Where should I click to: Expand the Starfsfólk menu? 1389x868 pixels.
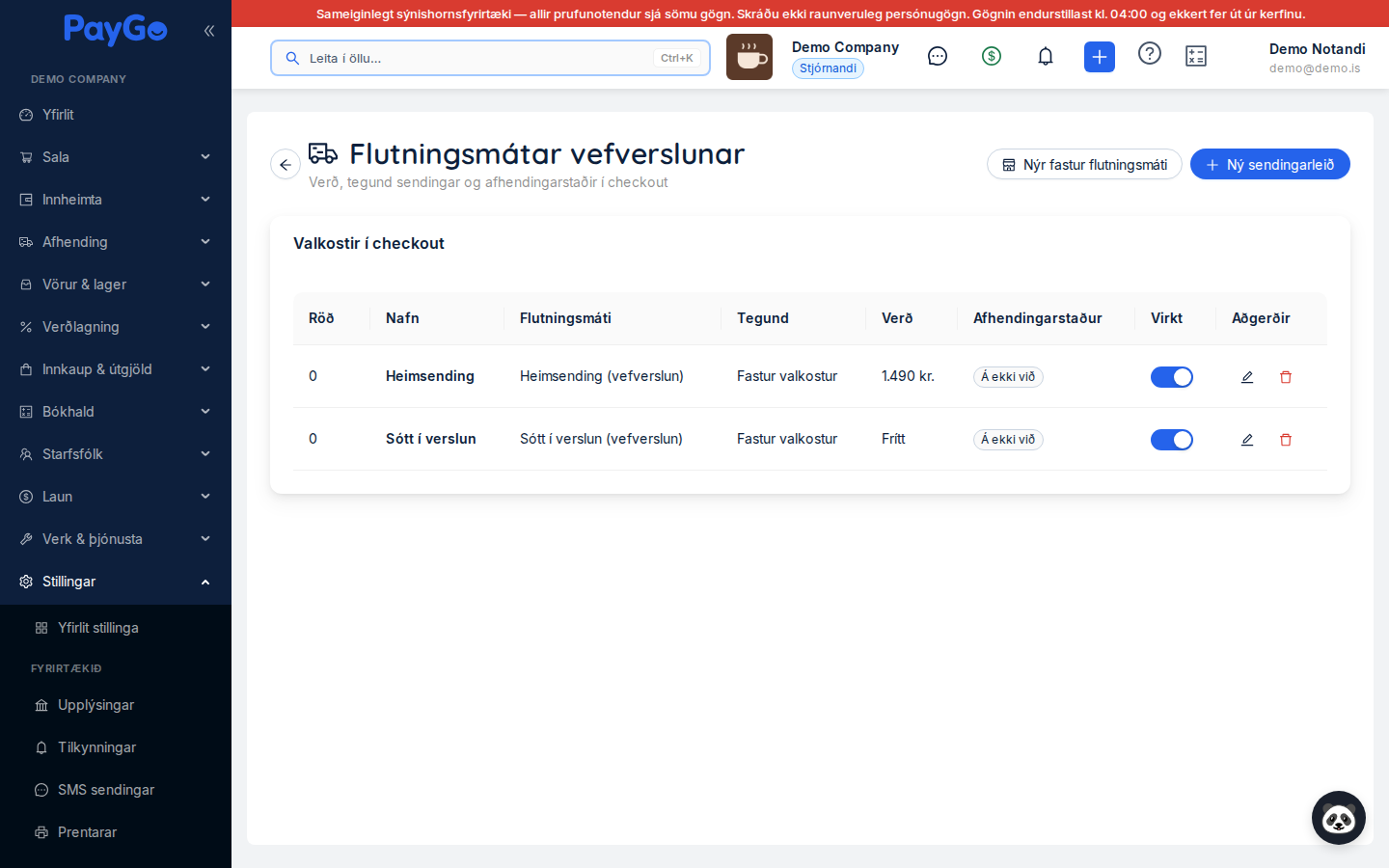(116, 454)
